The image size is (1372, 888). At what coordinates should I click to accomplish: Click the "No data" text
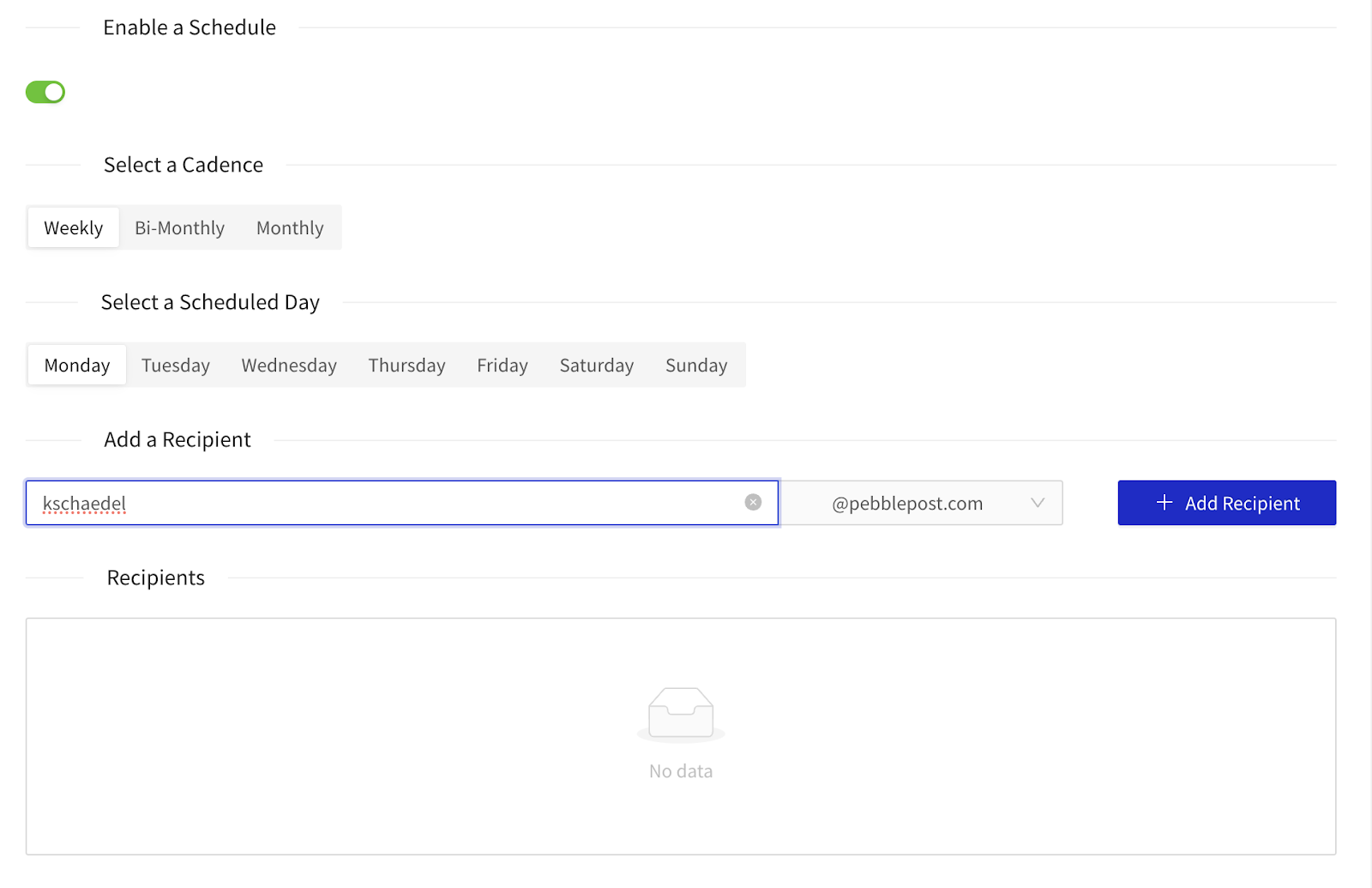pyautogui.click(x=681, y=771)
